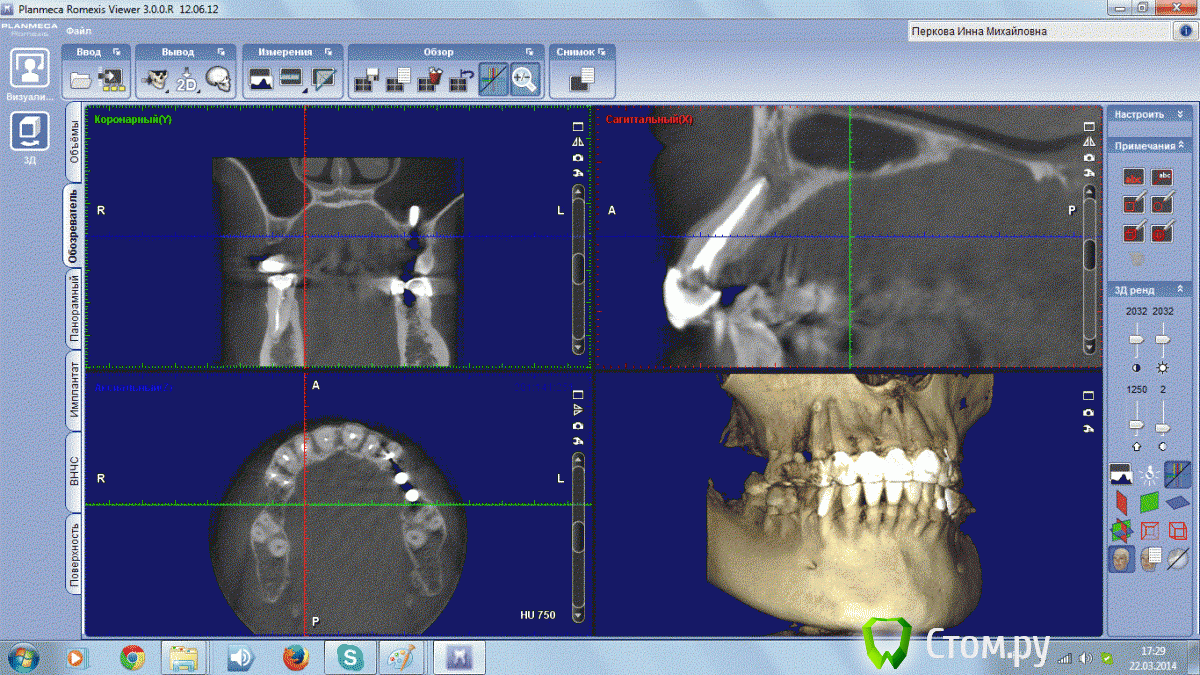Open the Обзор group options arrow

[530, 52]
